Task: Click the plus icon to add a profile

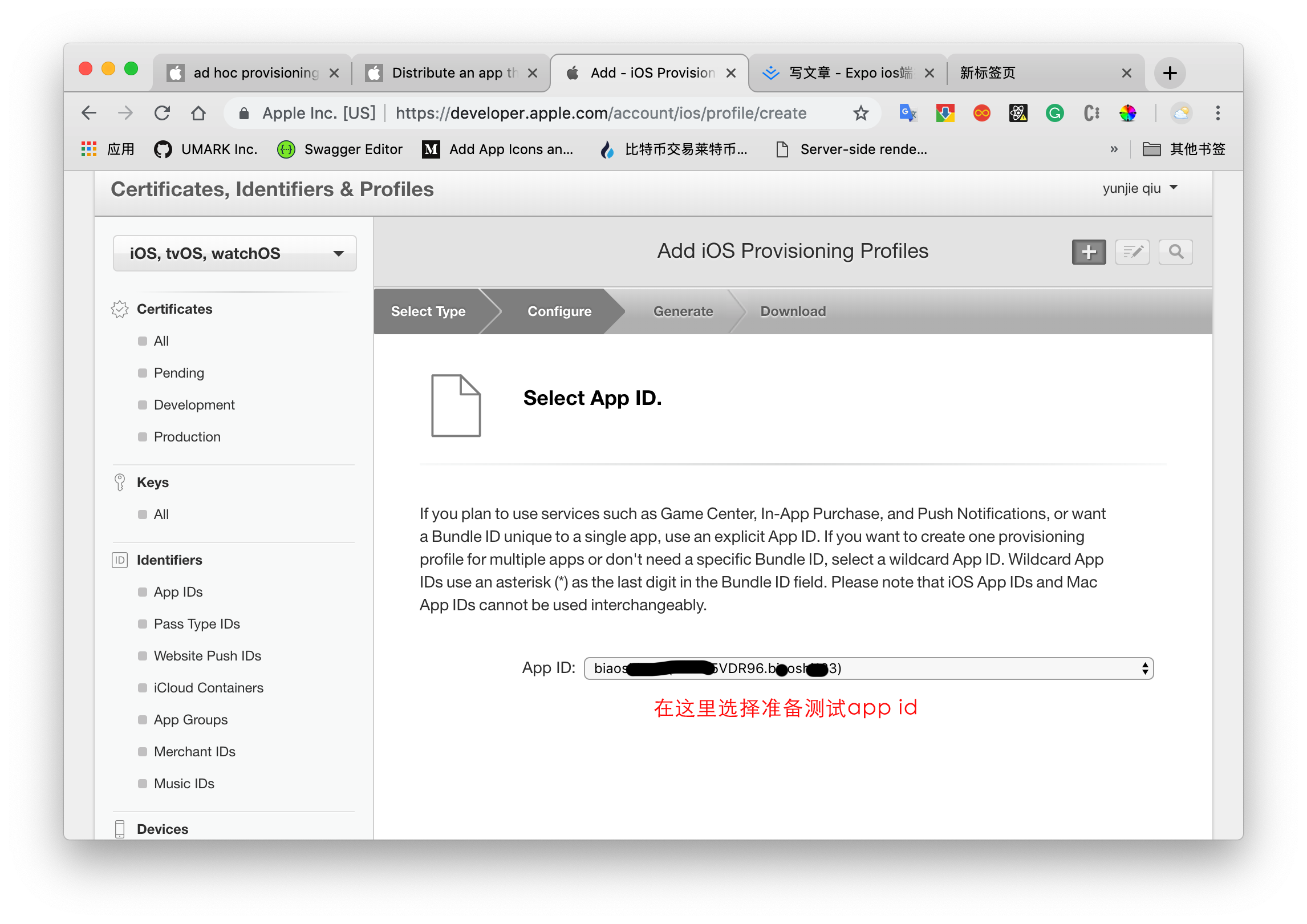Action: coord(1088,252)
